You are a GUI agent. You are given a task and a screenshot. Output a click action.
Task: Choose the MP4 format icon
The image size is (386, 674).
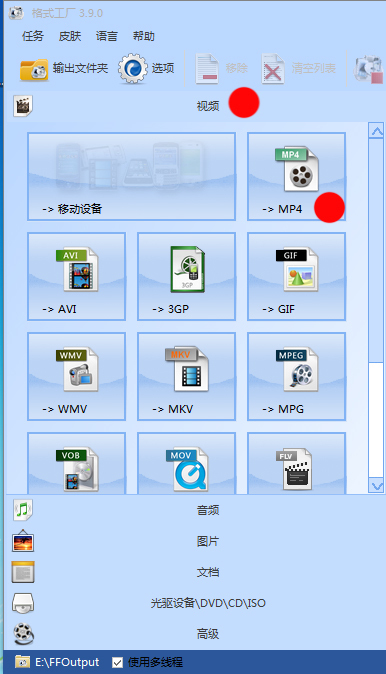tap(297, 168)
